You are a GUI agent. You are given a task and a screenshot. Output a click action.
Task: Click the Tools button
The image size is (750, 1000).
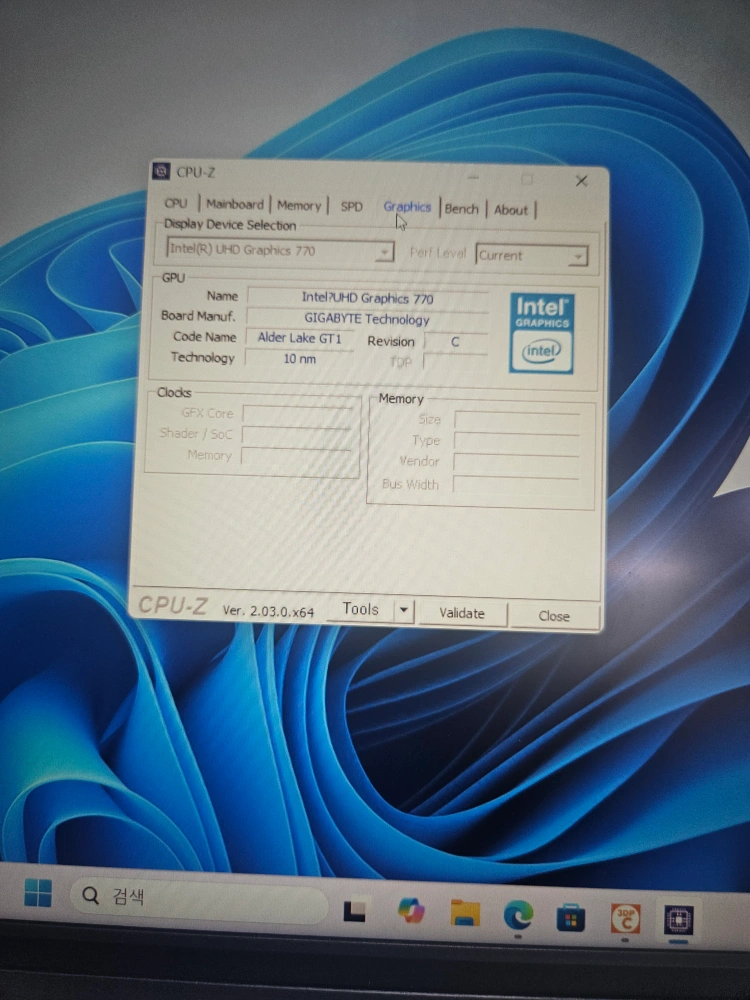(360, 609)
